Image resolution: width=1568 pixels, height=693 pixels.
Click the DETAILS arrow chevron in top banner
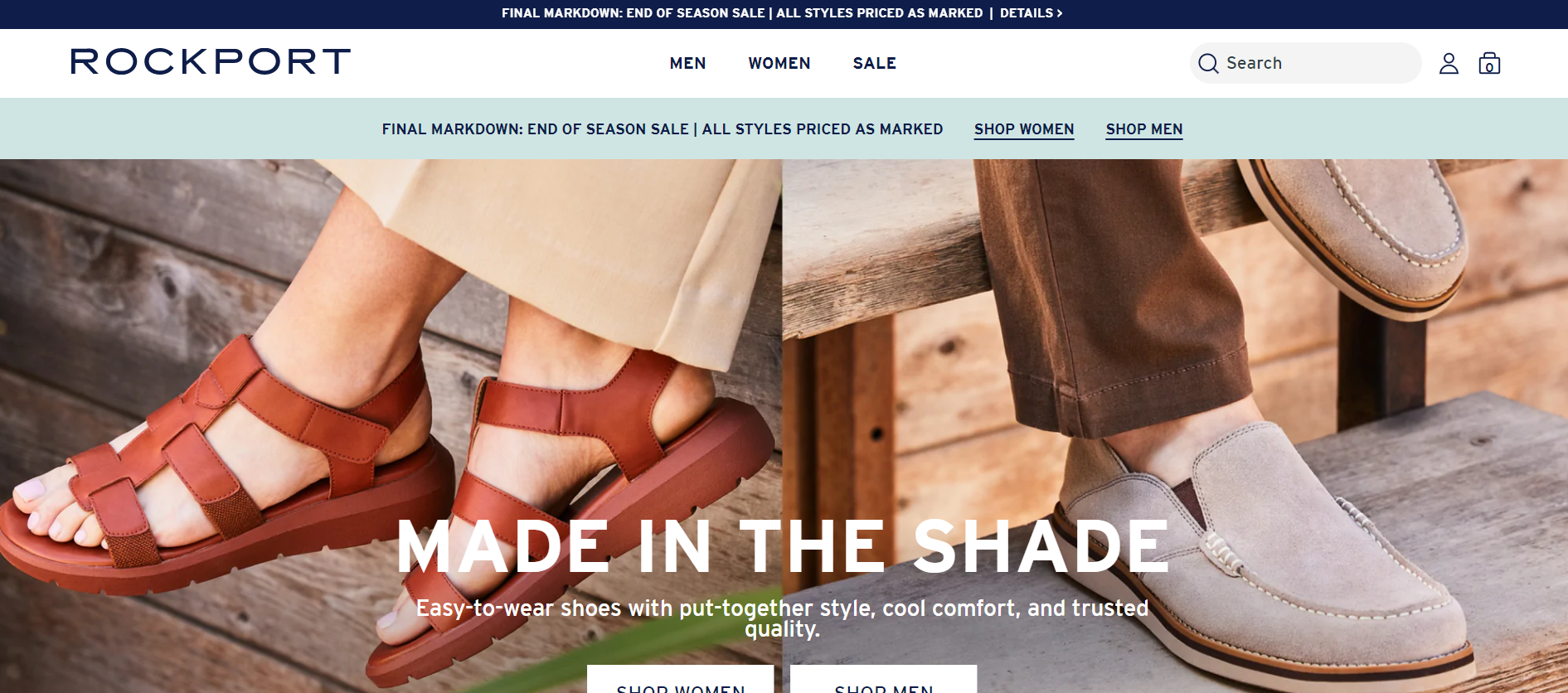point(1059,13)
